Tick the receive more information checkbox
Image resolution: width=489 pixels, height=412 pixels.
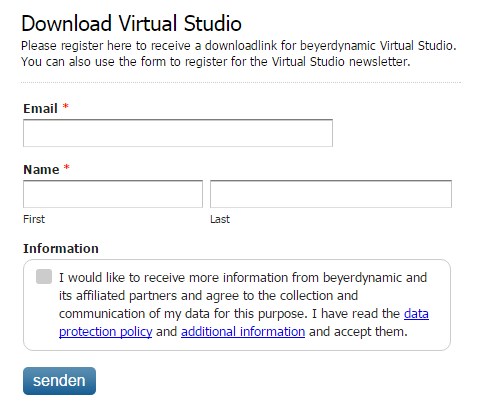coord(44,277)
